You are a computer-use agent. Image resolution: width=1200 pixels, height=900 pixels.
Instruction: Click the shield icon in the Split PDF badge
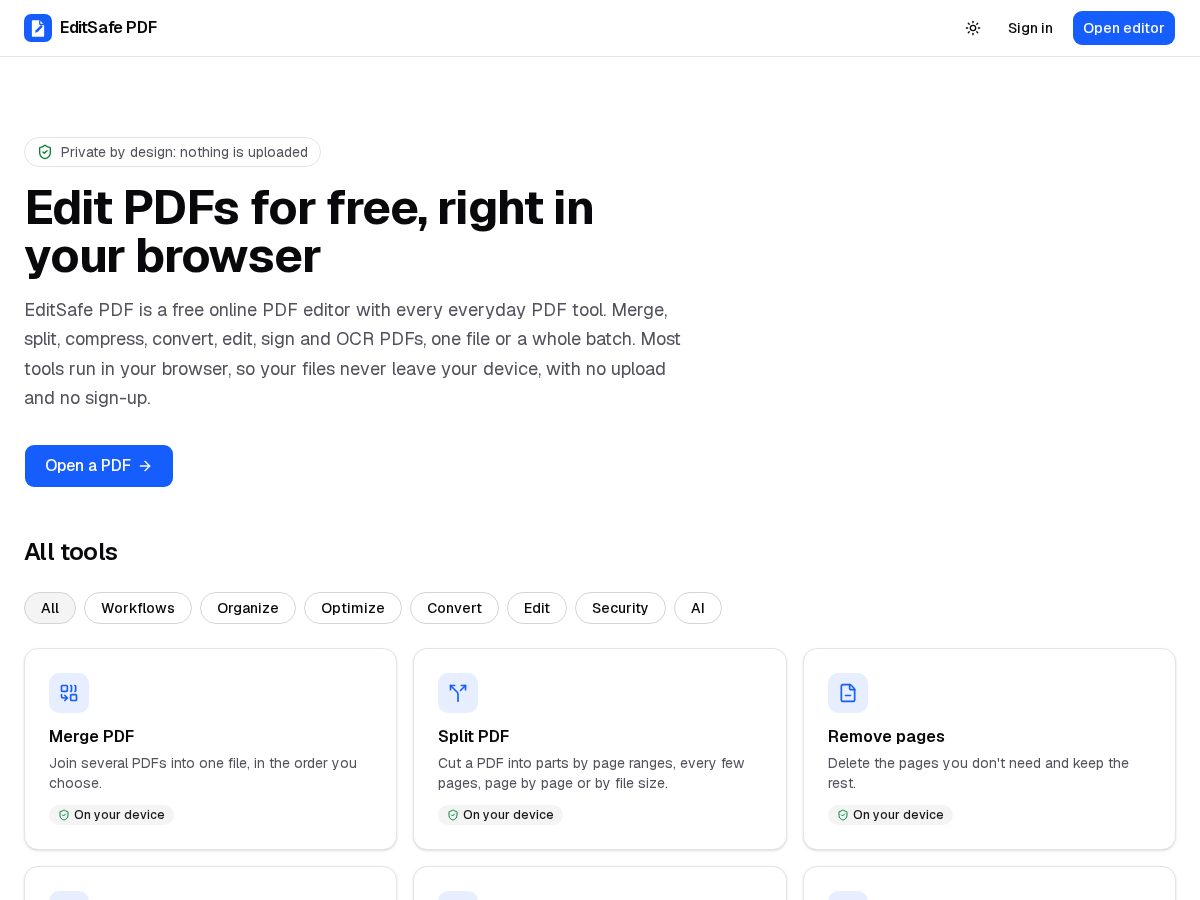[453, 815]
